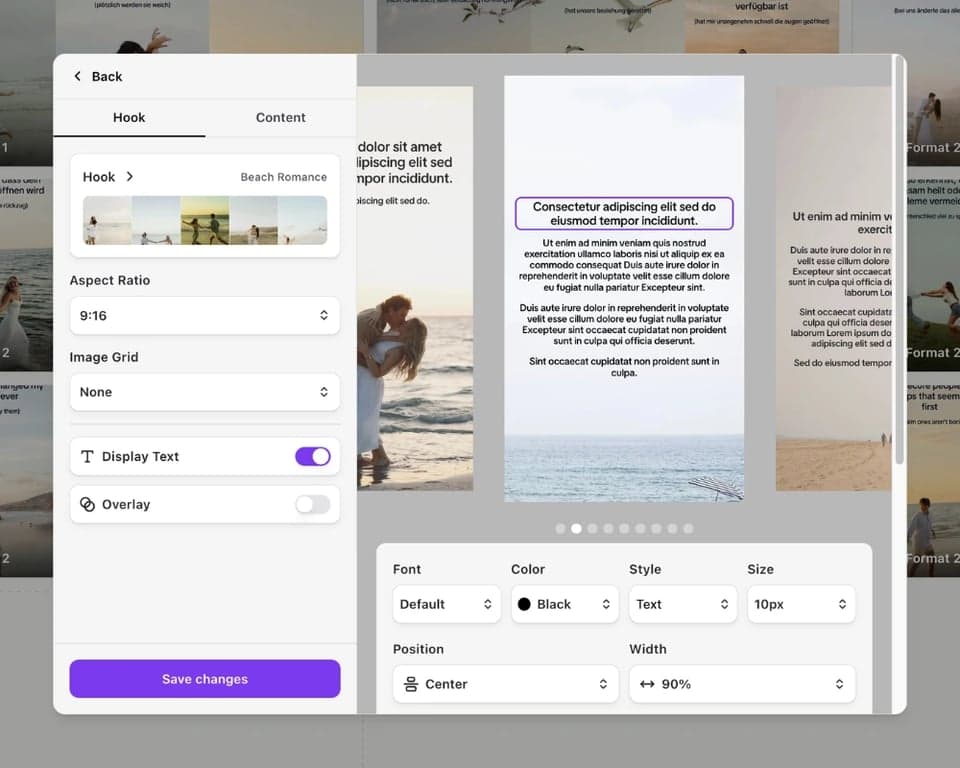Click the Display Text 'T' icon

[87, 456]
